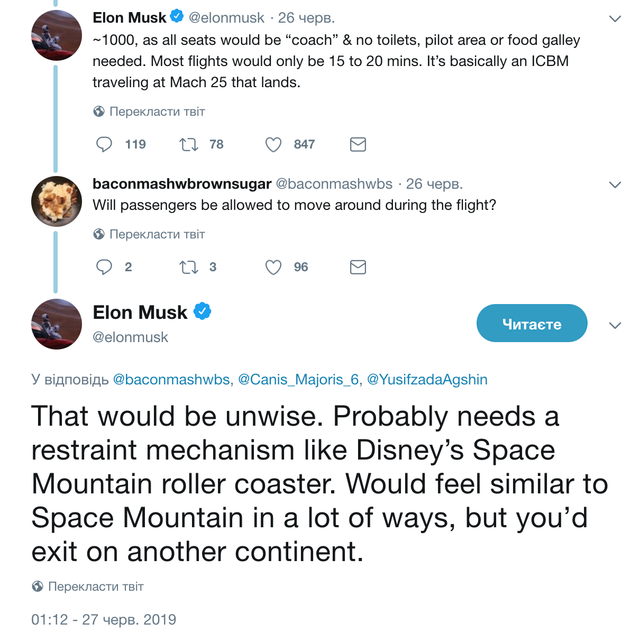Translate the first tweet via 'Перекласти твіт'

[156, 111]
